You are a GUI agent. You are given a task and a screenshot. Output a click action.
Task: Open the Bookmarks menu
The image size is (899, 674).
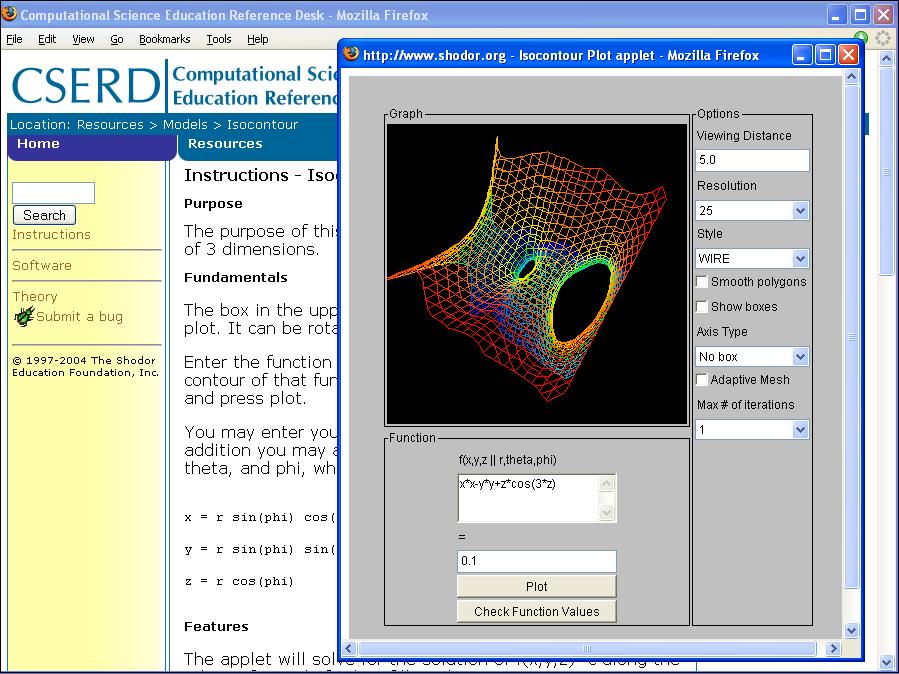(164, 39)
